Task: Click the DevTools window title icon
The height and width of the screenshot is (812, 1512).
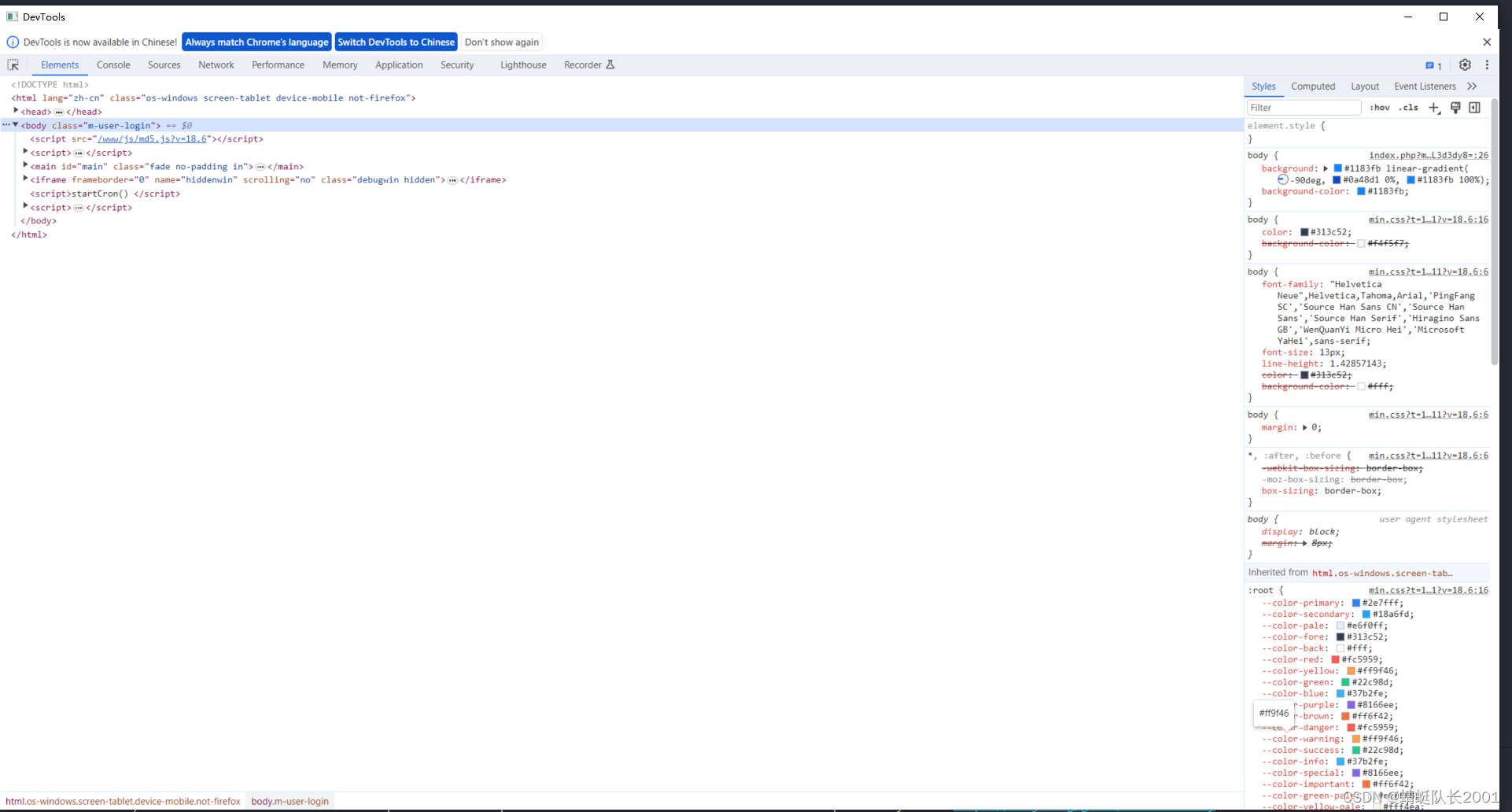Action: point(13,17)
